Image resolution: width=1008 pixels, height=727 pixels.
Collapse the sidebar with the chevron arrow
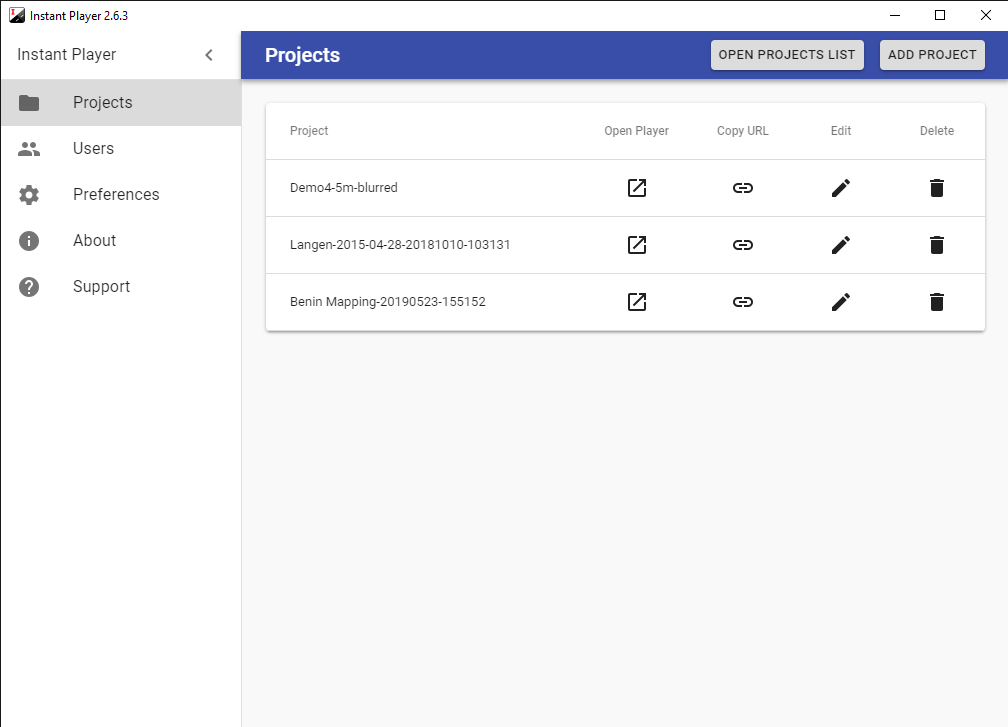click(209, 55)
